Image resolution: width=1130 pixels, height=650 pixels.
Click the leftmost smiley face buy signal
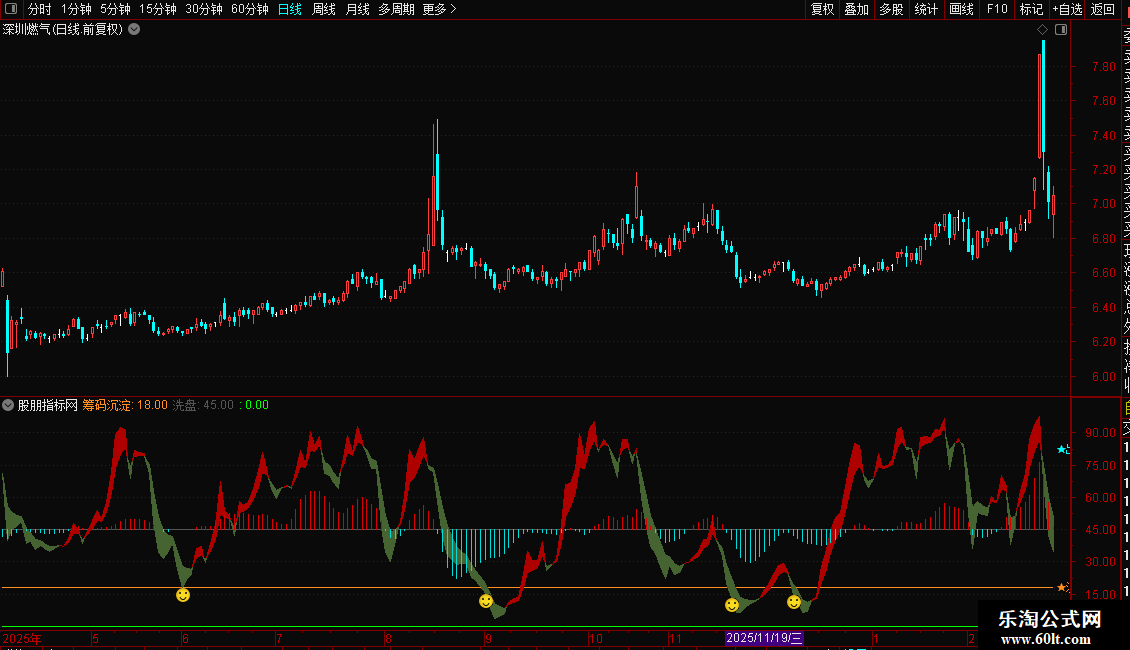point(183,595)
